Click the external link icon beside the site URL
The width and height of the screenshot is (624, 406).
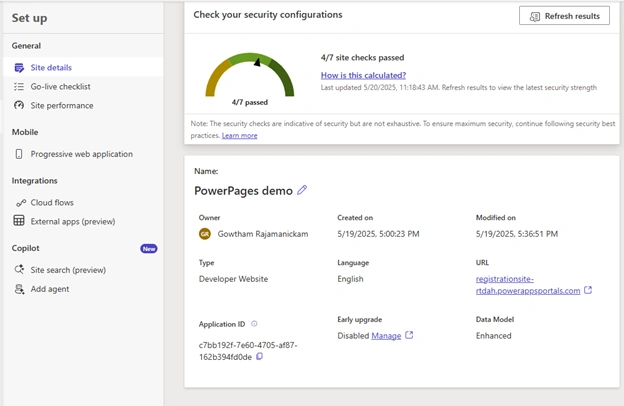click(588, 290)
